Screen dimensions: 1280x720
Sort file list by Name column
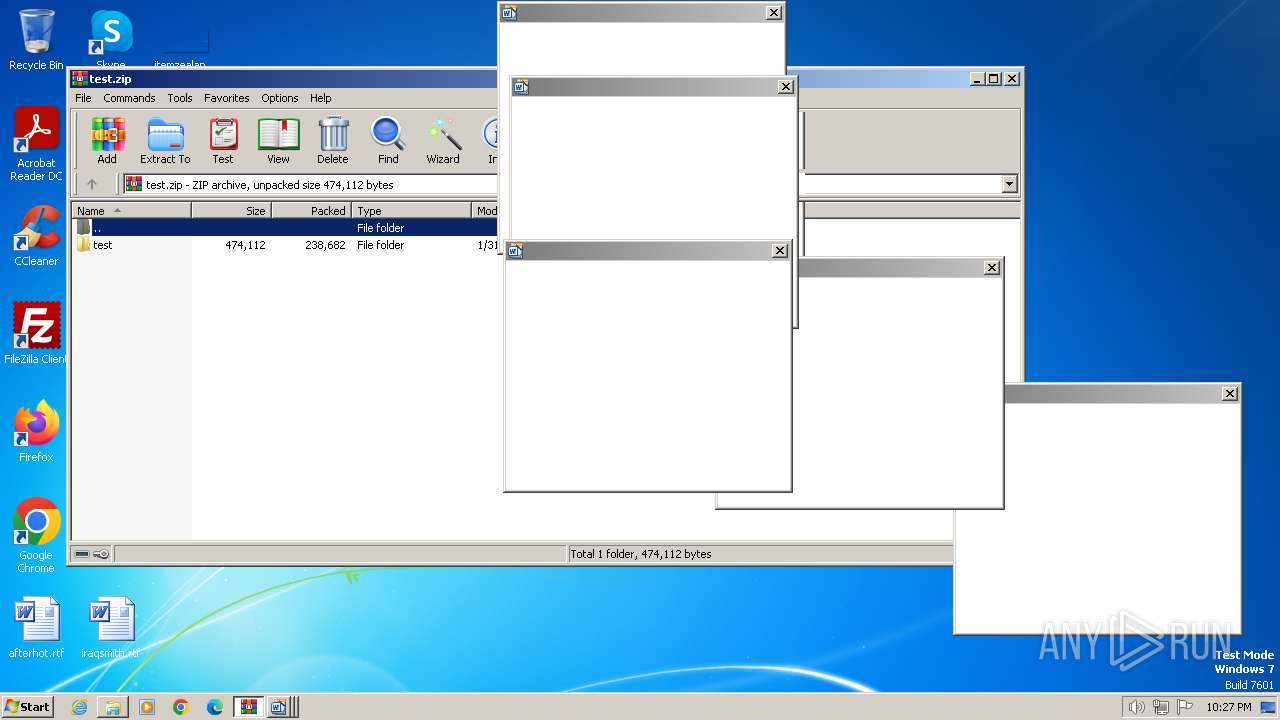pyautogui.click(x=131, y=210)
